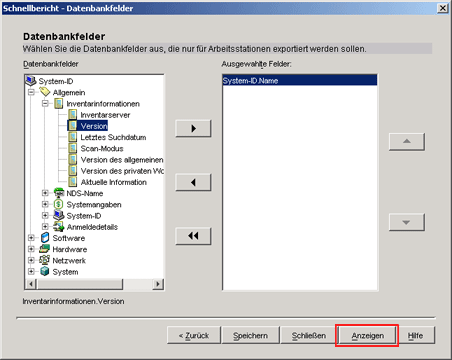Click the NDS-Name network icon

pyautogui.click(x=59, y=193)
